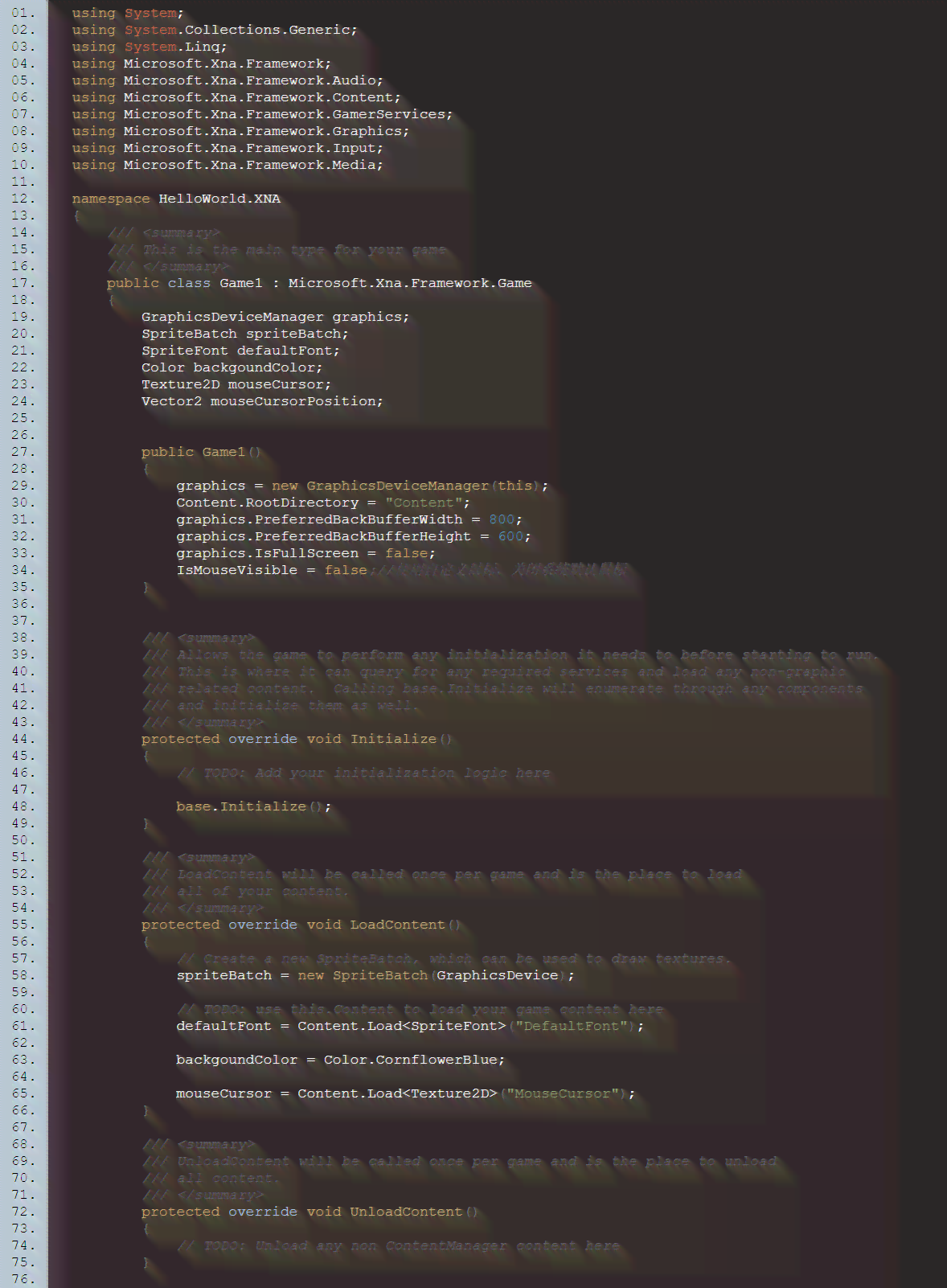Click 'using Microsoft.Xna.Framework;' on line 04

(201, 64)
